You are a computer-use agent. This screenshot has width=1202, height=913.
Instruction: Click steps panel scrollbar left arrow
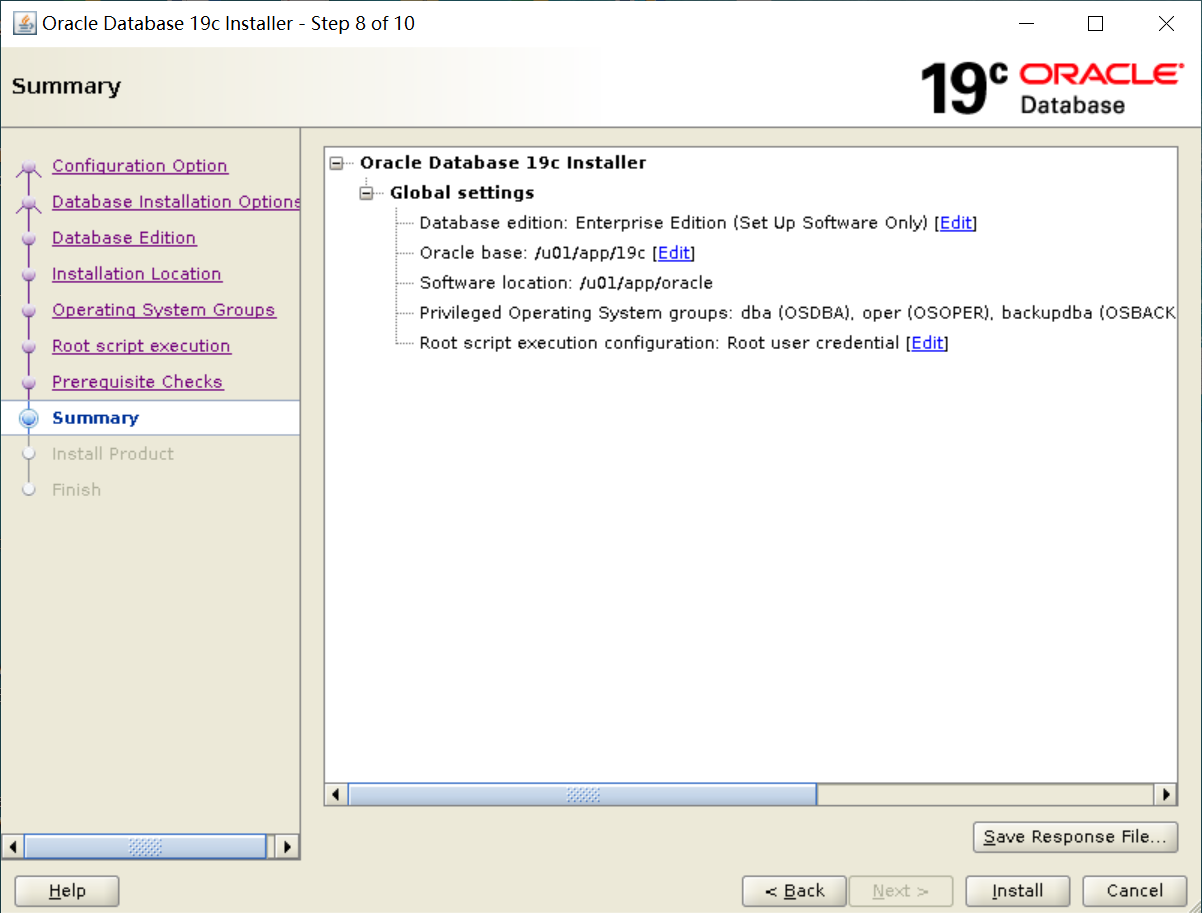coord(13,847)
